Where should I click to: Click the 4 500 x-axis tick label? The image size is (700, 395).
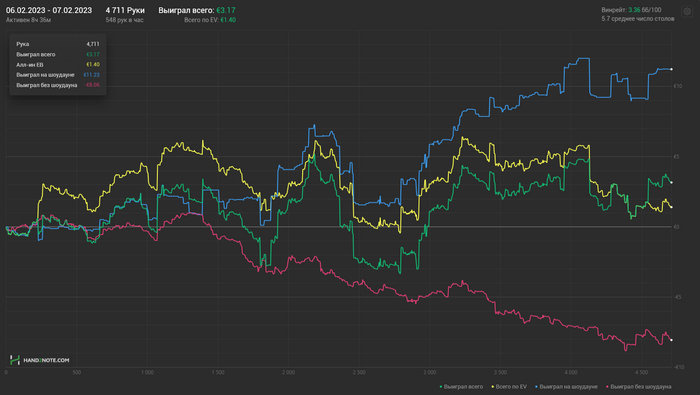[641, 372]
